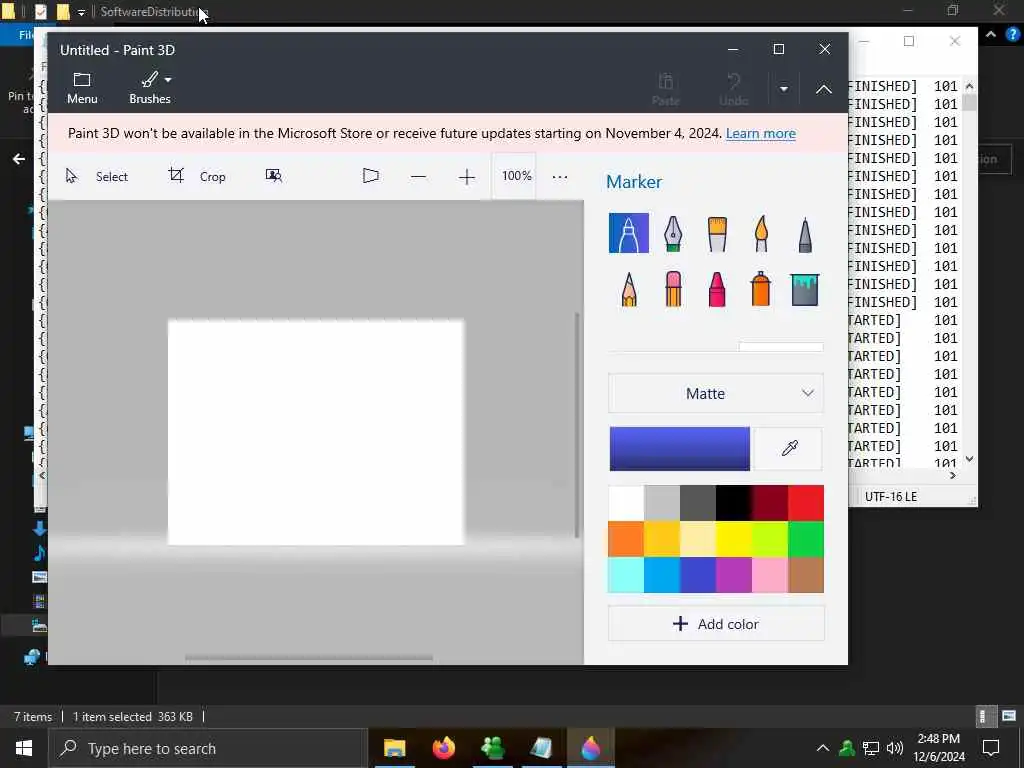Click the Notepad window's down scroll arrow
The height and width of the screenshot is (768, 1024).
[x=969, y=459]
